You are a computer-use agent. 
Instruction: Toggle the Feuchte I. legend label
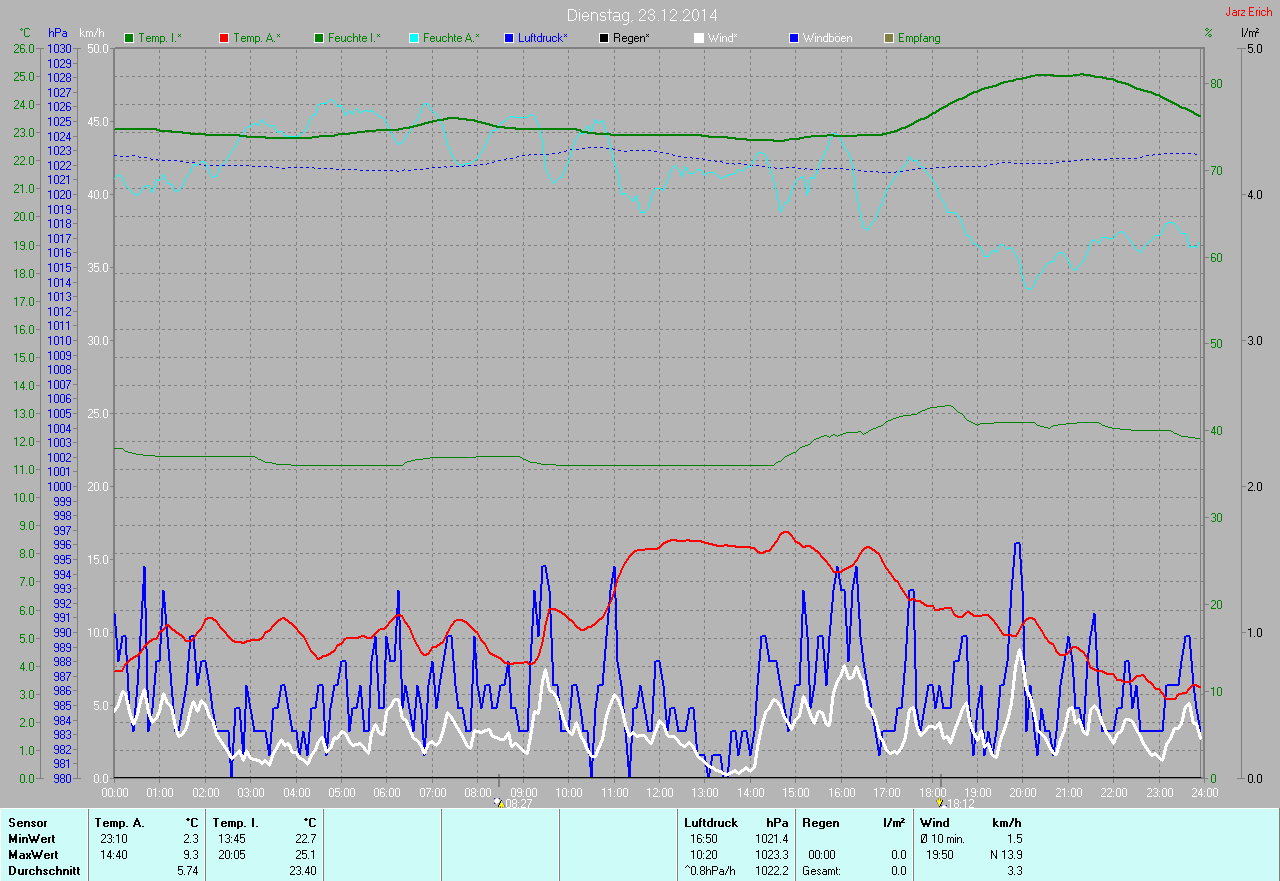[354, 38]
